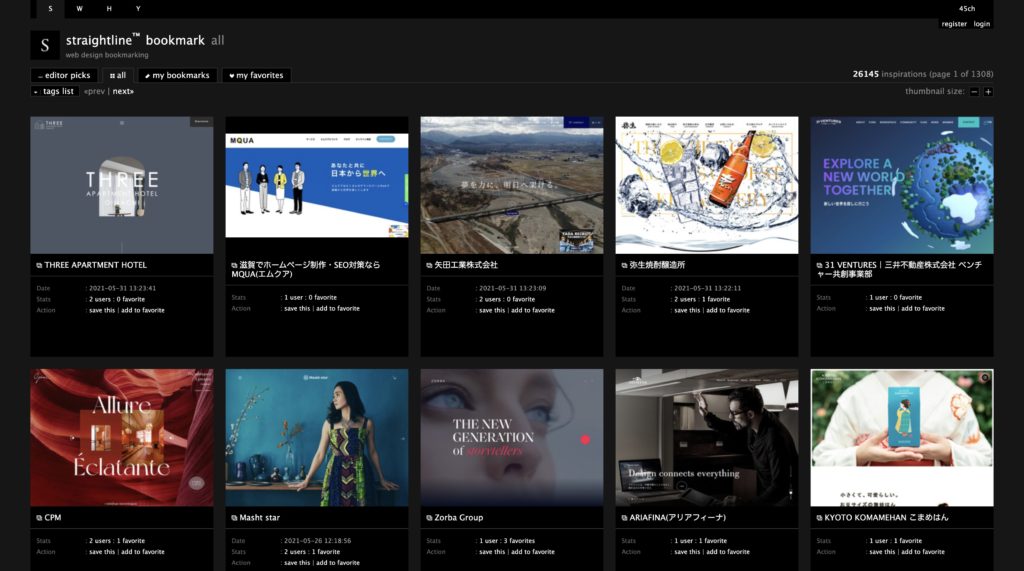The image size is (1024, 571).
Task: Add MQUA to favorite
Action: [x=338, y=308]
